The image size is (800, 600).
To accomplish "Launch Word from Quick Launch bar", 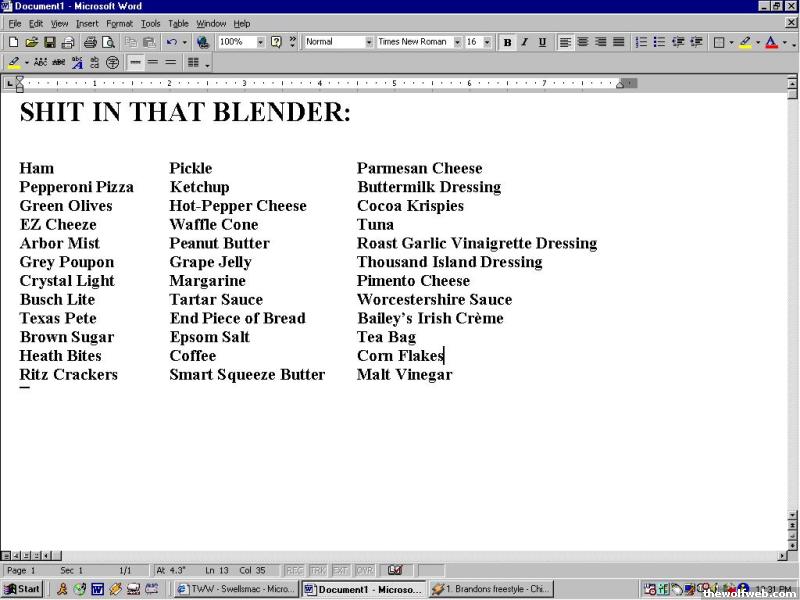I will (x=97, y=589).
